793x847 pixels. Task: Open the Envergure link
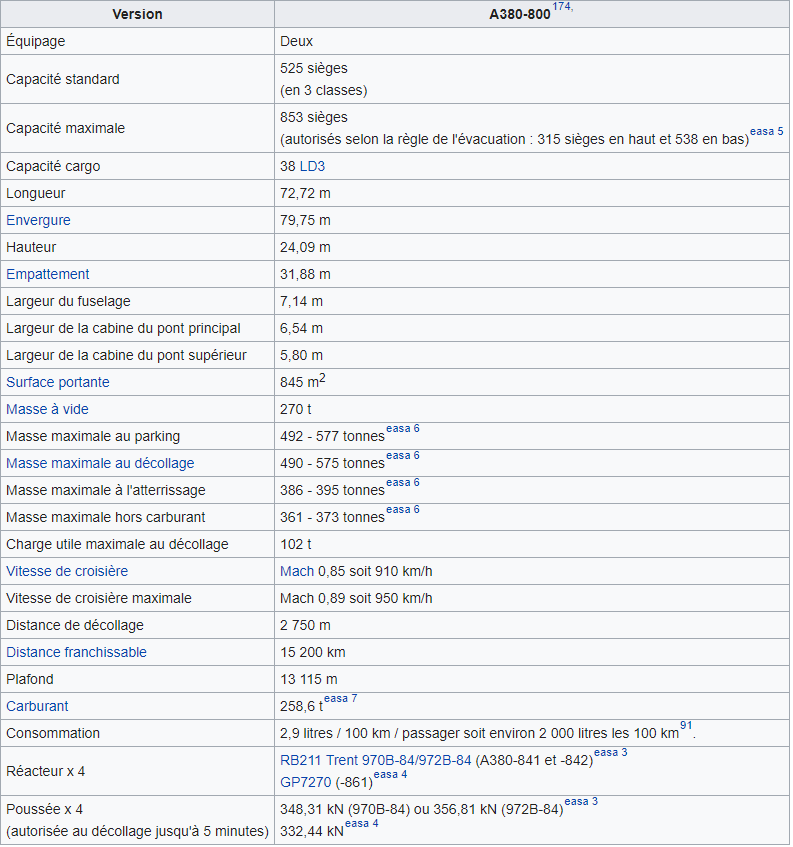tap(38, 220)
